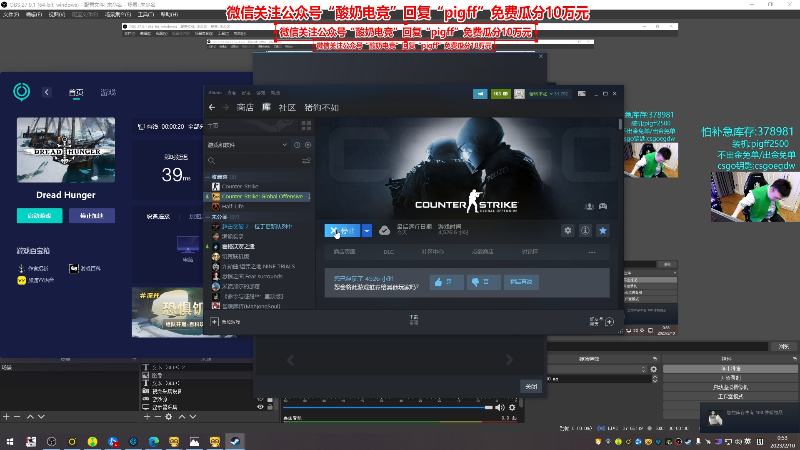
Task: Go back with Steam's left arrow
Action: pyautogui.click(x=212, y=107)
